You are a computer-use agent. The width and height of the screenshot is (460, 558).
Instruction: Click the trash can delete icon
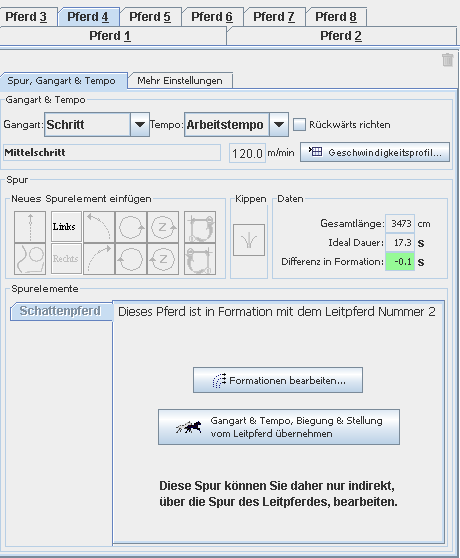[x=448, y=60]
